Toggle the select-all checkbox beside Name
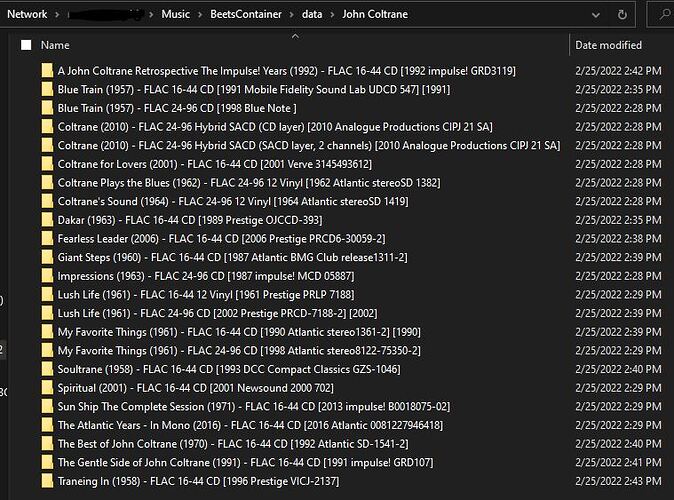Image resolution: width=674 pixels, height=500 pixels. (26, 45)
